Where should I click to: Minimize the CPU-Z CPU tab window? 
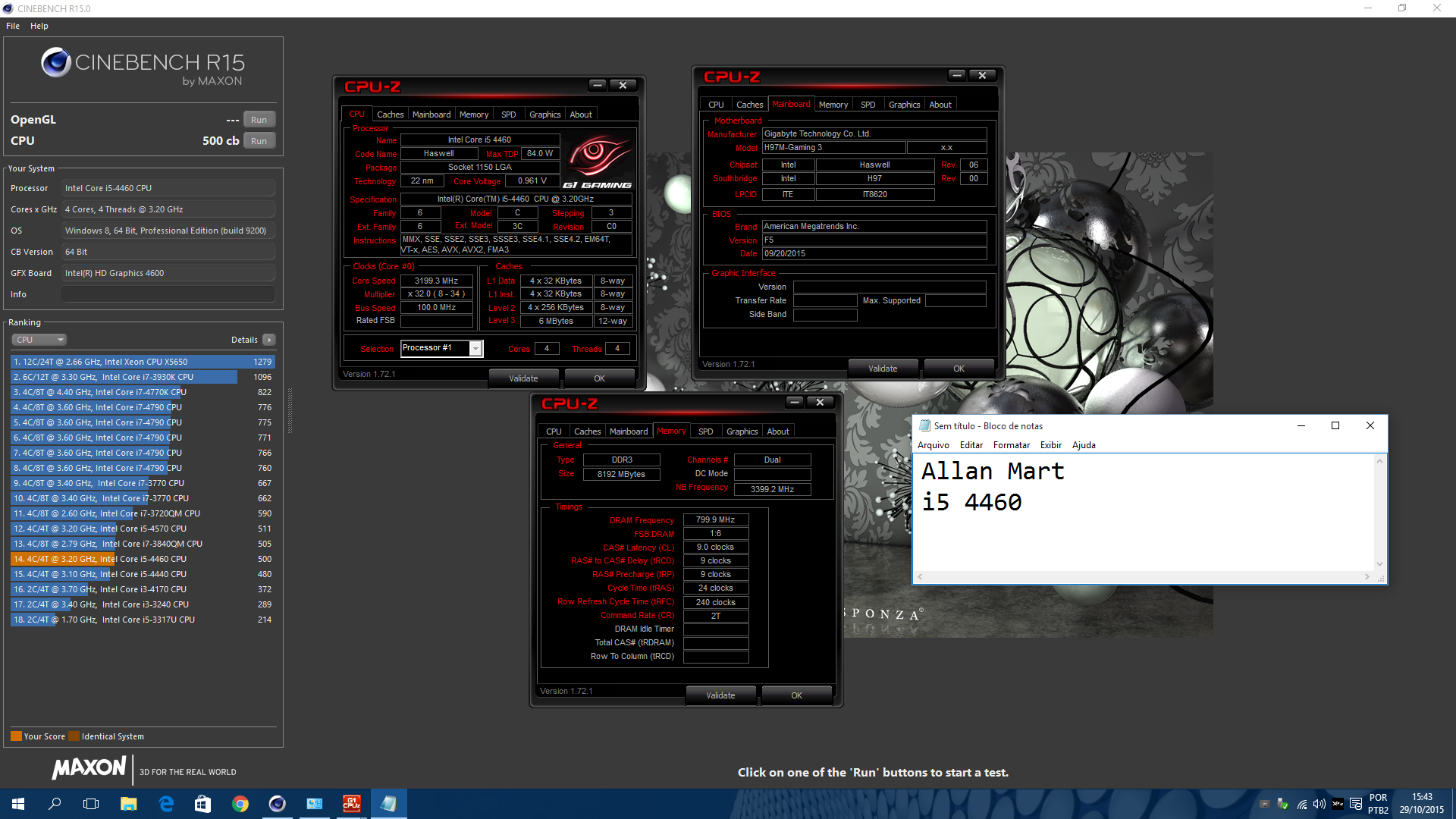598,86
